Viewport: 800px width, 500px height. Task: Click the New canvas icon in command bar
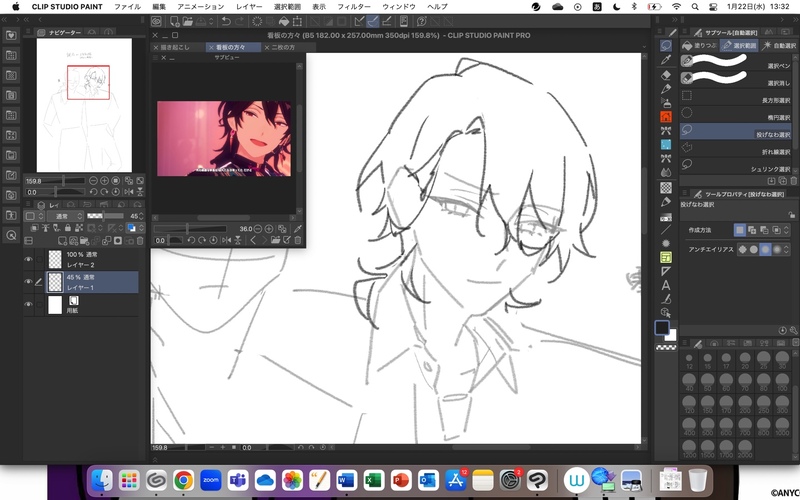tap(174, 21)
